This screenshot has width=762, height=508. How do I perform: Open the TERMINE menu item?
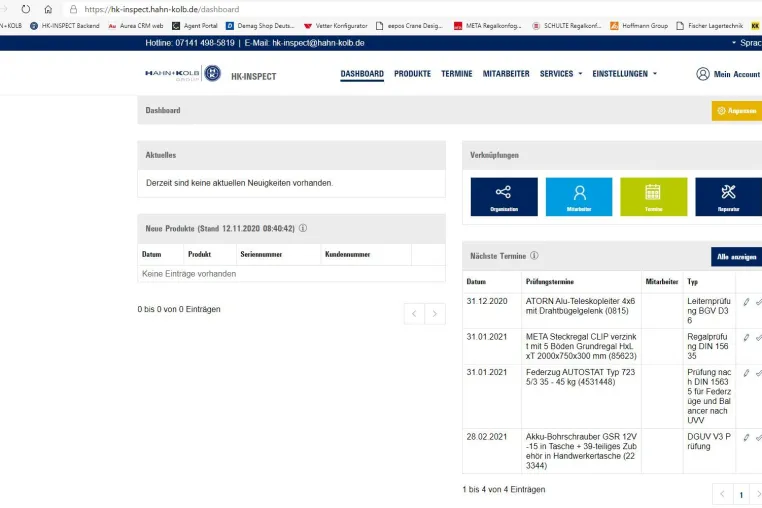click(457, 74)
